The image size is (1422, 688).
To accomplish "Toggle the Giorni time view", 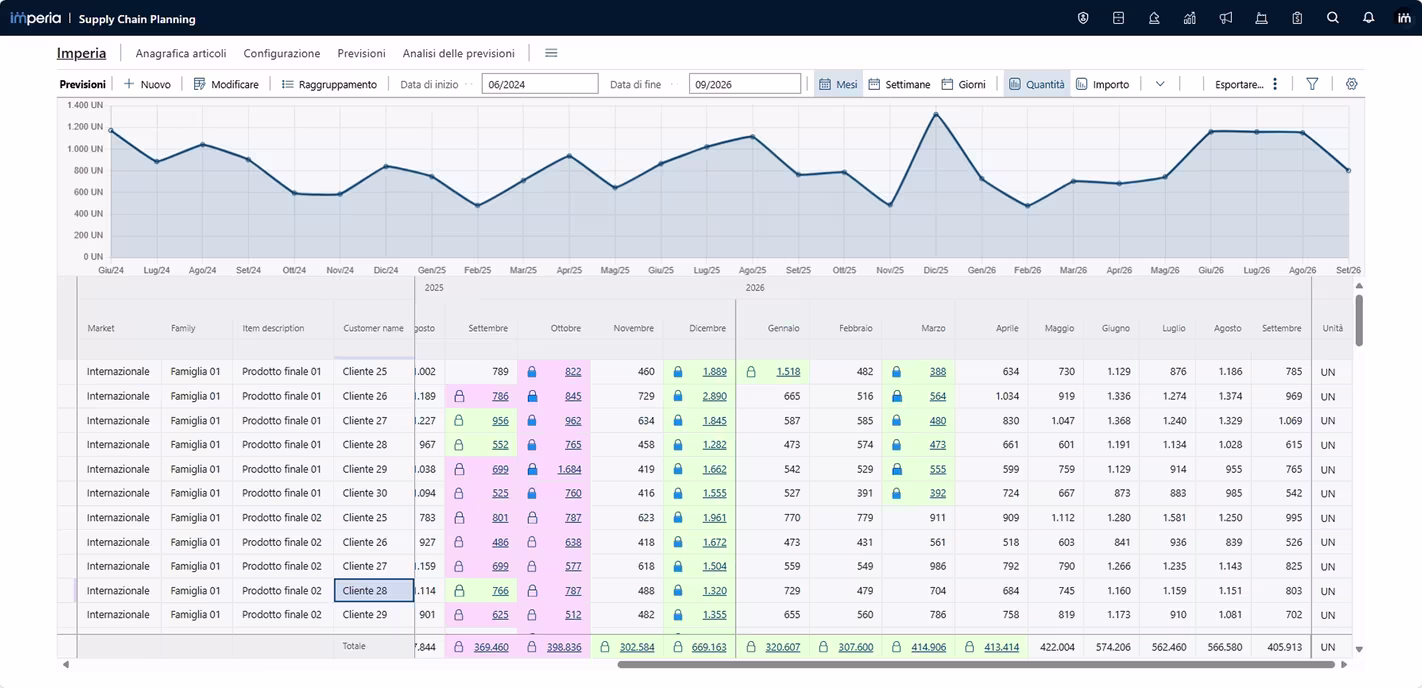I will coord(964,84).
